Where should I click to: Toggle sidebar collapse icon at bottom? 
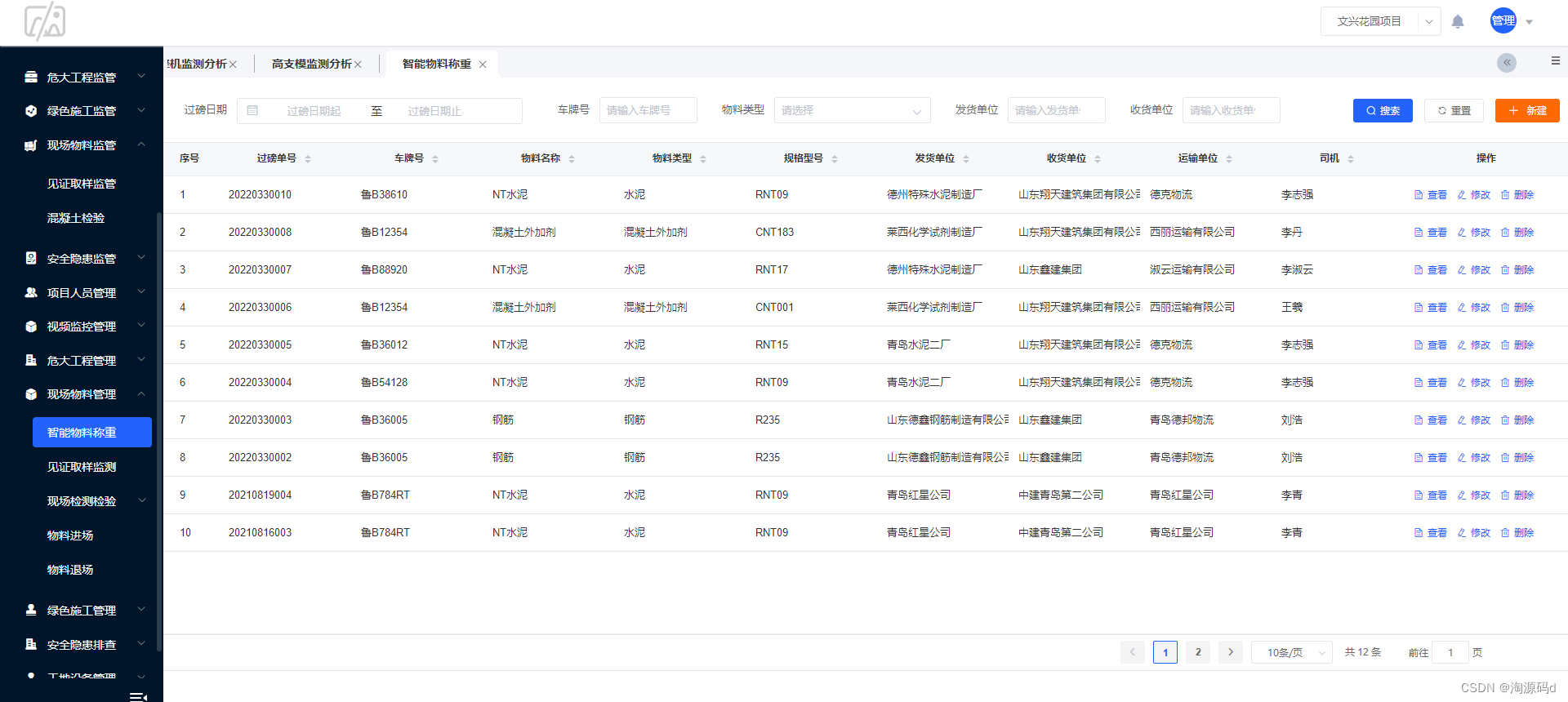[x=138, y=696]
